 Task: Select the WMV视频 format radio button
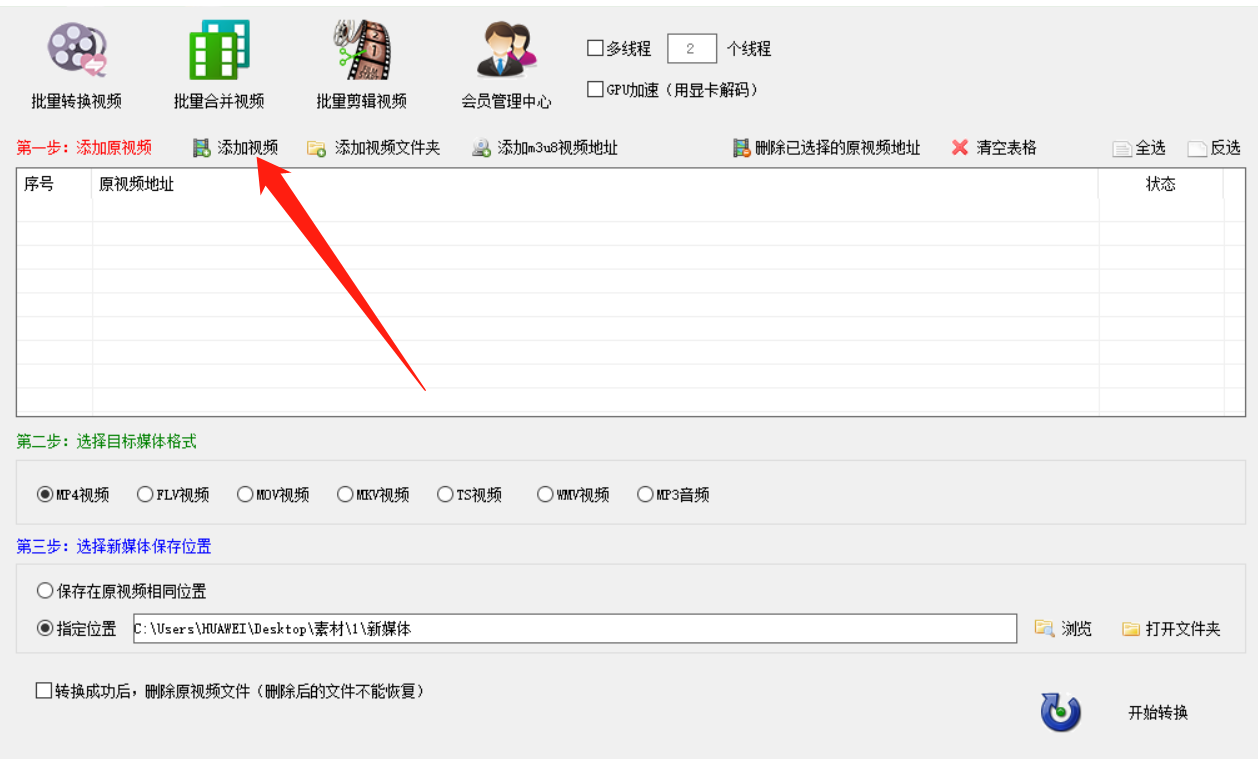(545, 494)
